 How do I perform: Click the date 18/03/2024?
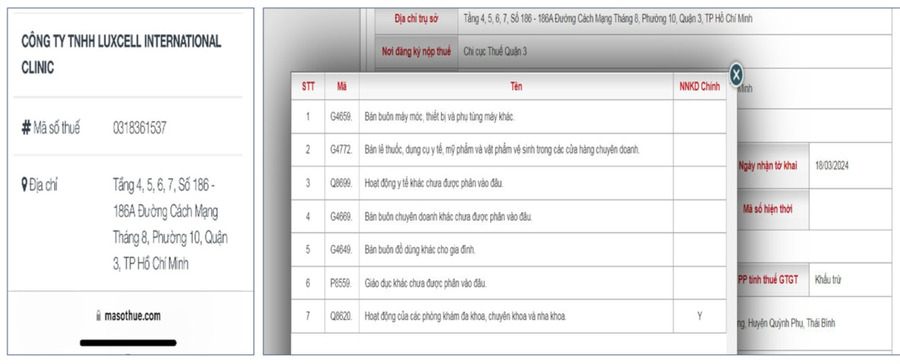click(x=832, y=166)
